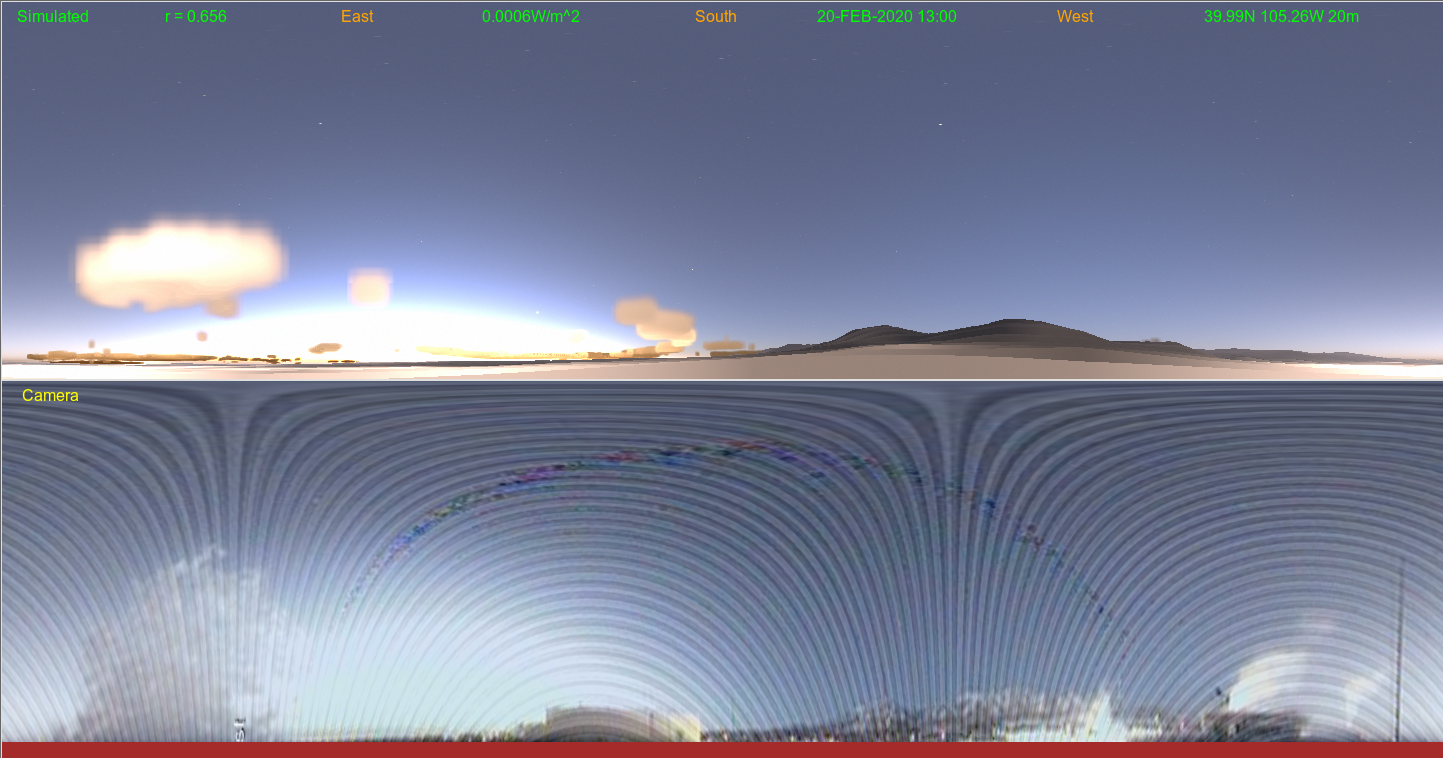This screenshot has width=1443, height=758.
Task: Click the large puffy cloud in simulated sky
Action: tap(178, 264)
